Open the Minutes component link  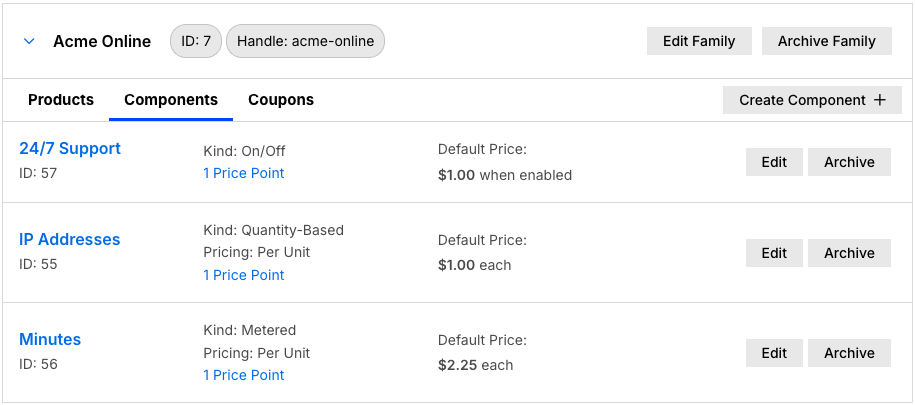pos(50,340)
